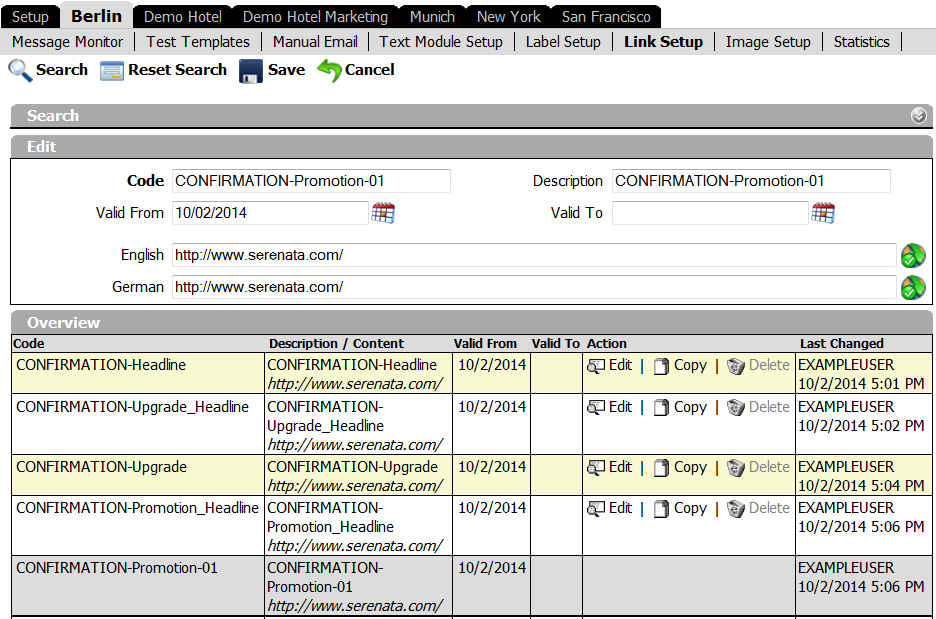Screen dimensions: 936x619
Task: Click 10/2/2014 5:02 PM timestamp
Action: click(x=861, y=426)
